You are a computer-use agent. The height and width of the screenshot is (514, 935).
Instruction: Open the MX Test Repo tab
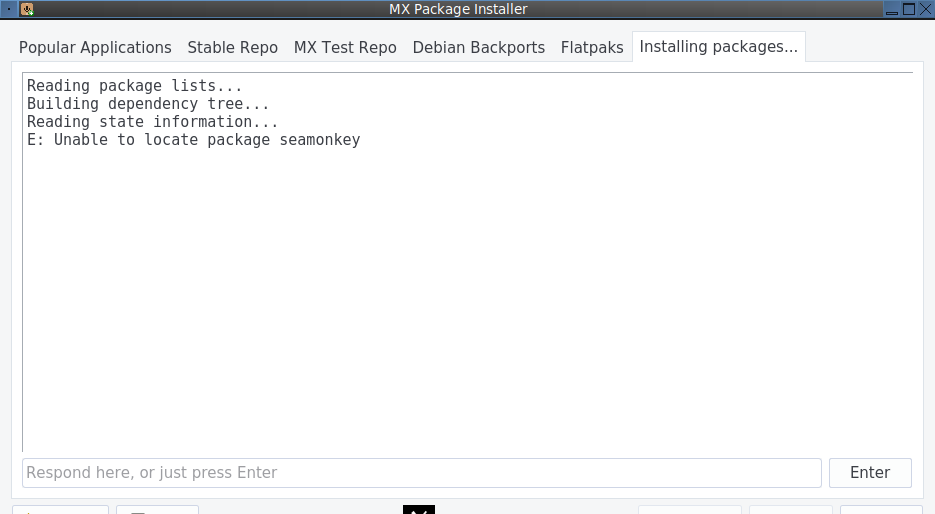click(x=345, y=48)
